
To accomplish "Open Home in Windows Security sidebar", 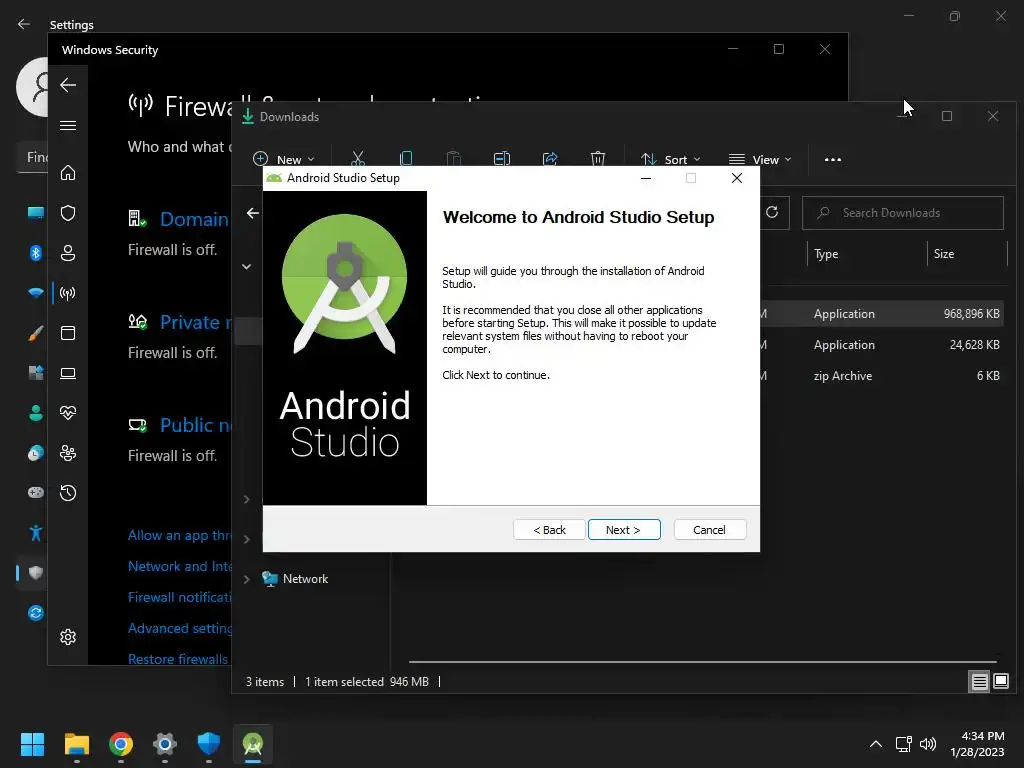I will click(x=68, y=172).
